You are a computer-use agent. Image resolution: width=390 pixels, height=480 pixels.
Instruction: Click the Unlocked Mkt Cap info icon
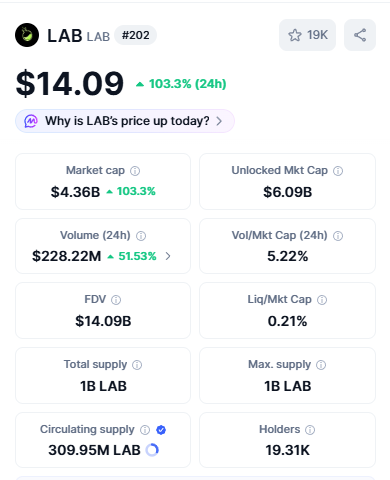(338, 171)
